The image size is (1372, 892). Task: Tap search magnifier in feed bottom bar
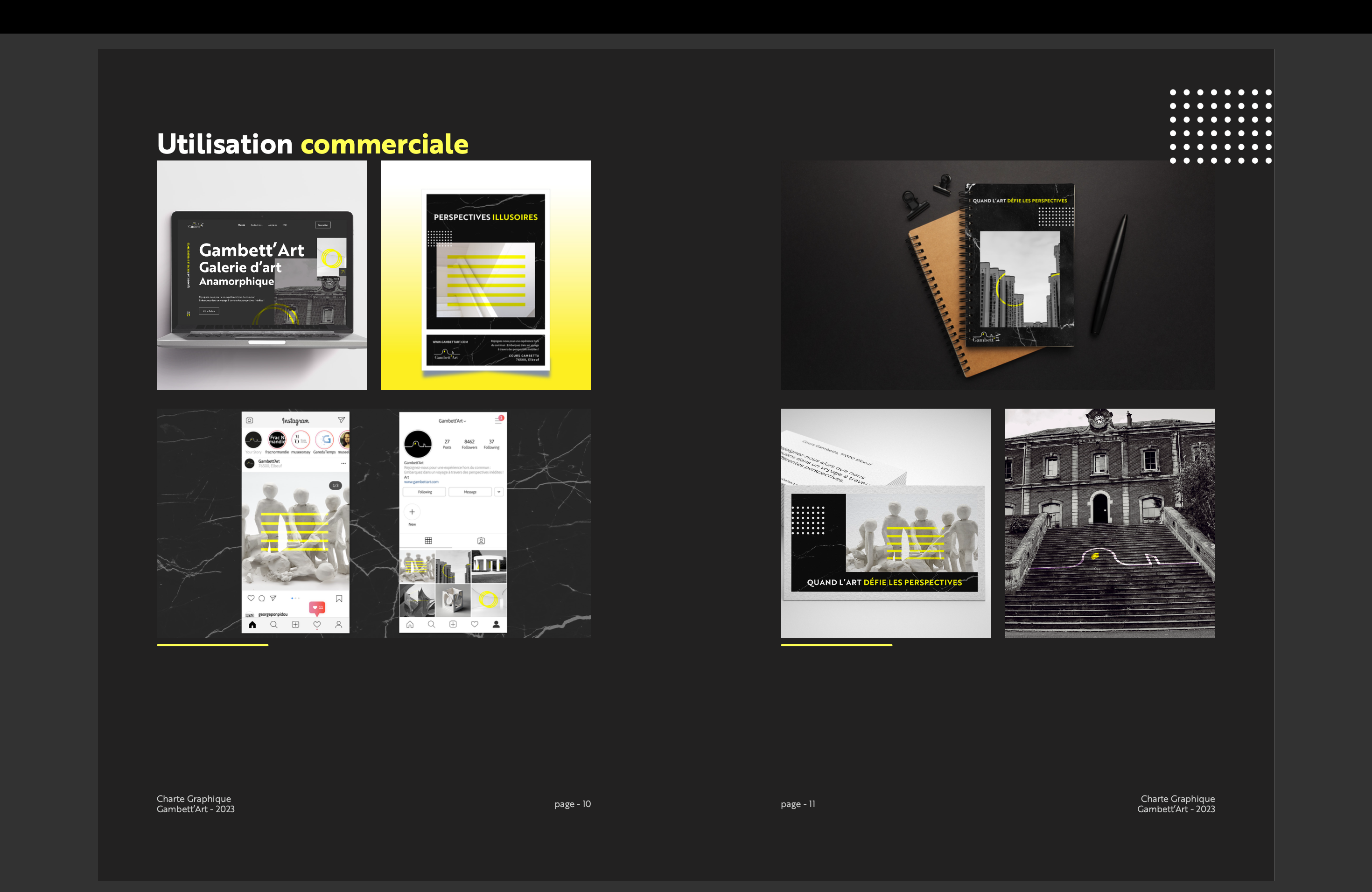point(274,625)
